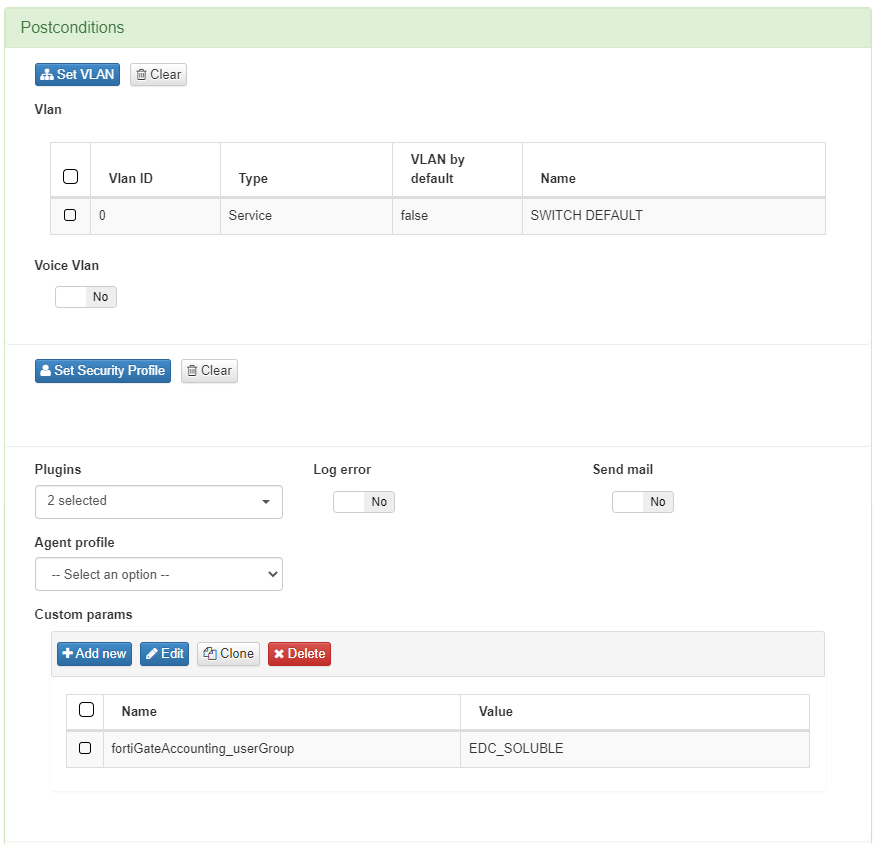
Task: Open the Agent profile dropdown
Action: (159, 575)
